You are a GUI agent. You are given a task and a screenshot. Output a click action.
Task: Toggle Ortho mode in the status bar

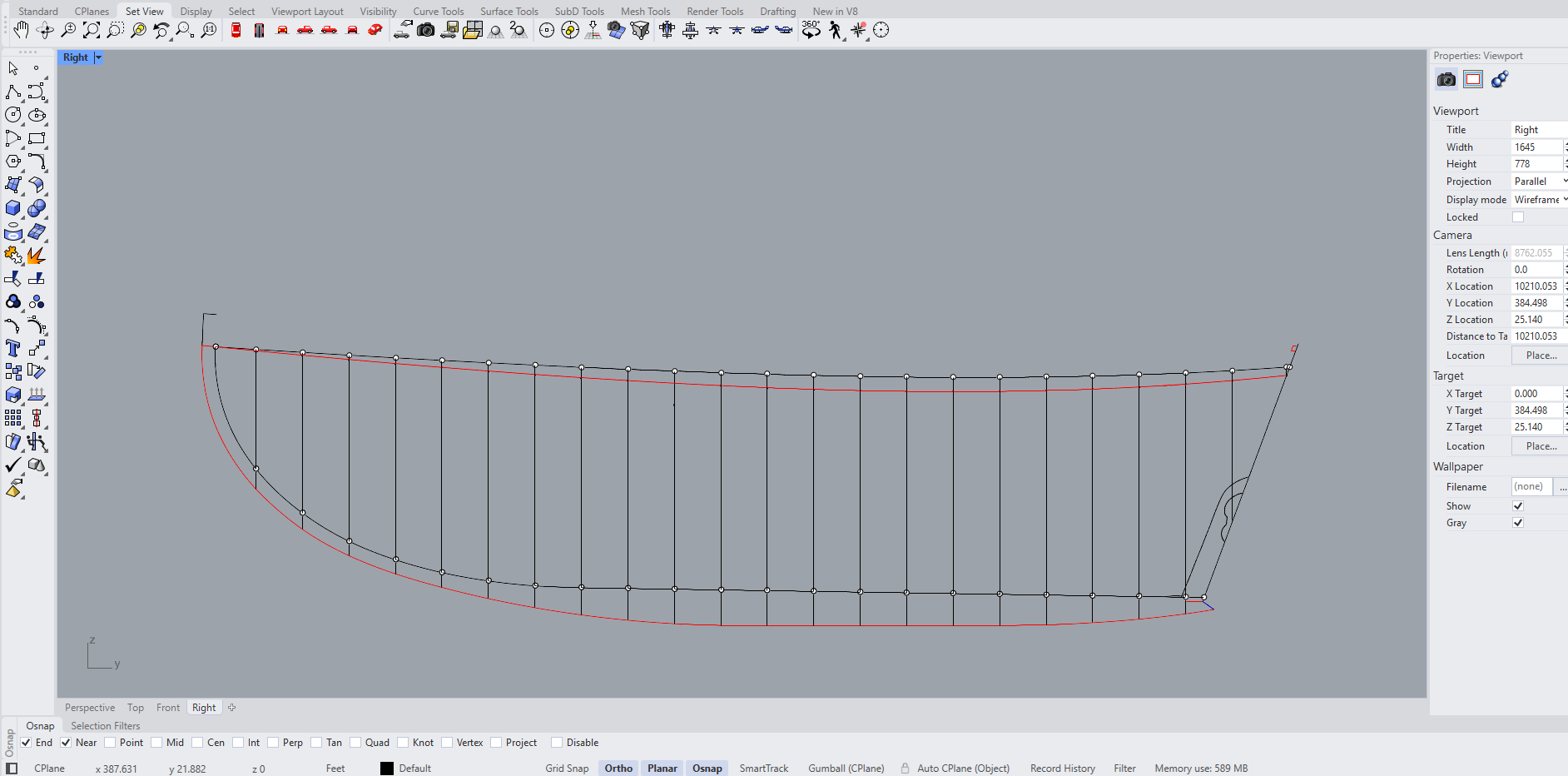click(x=618, y=769)
